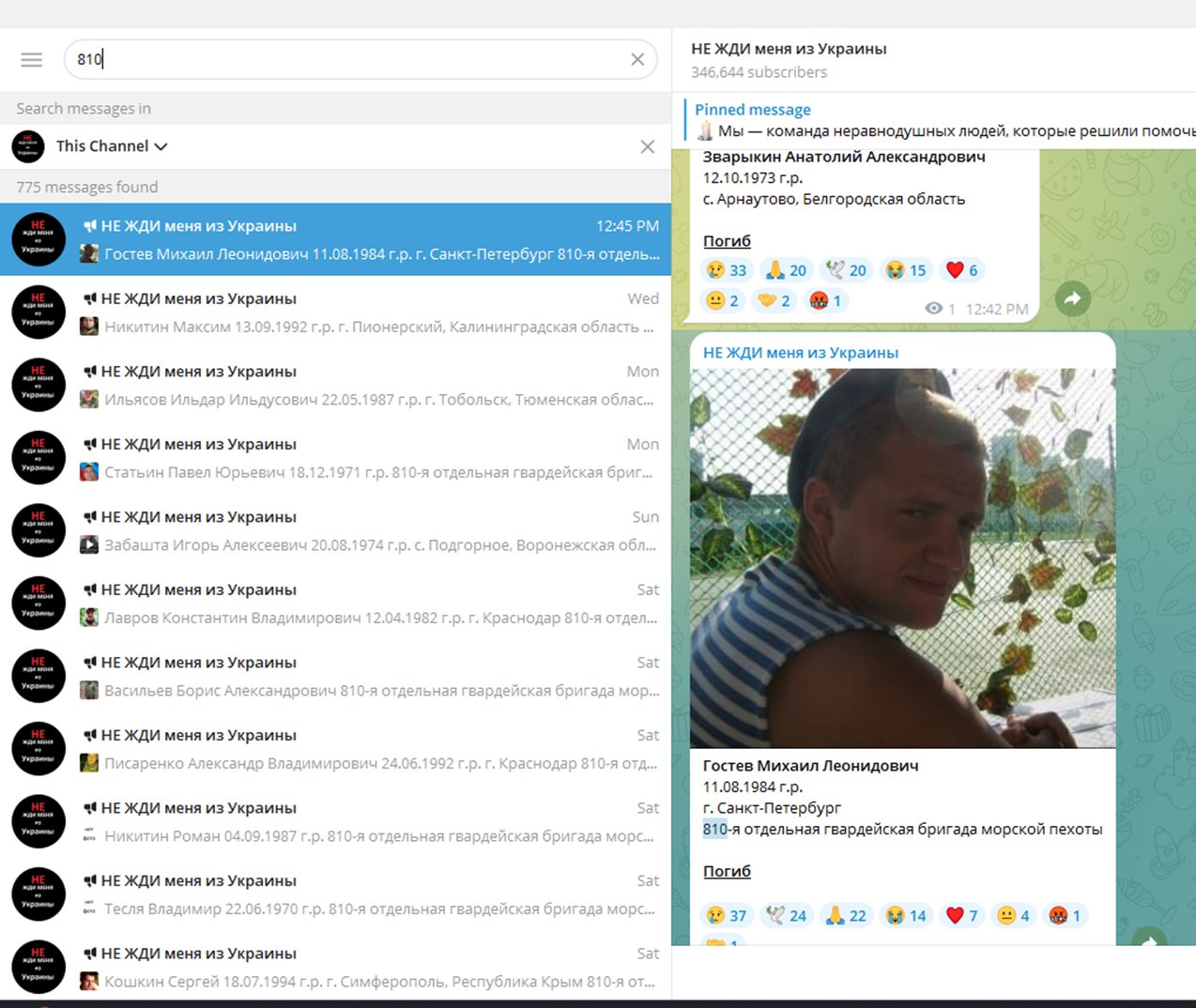
Task: Open the photo of Гостев Михаил
Action: [903, 557]
